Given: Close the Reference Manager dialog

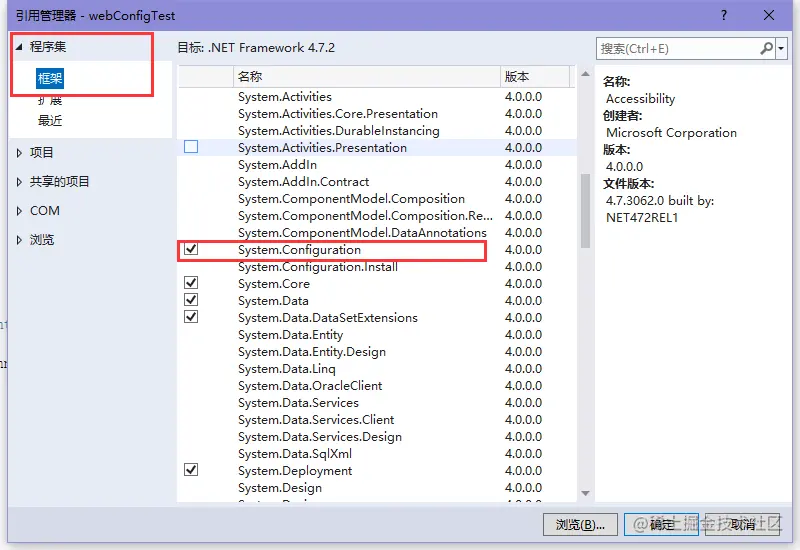Looking at the screenshot, I should (x=769, y=15).
